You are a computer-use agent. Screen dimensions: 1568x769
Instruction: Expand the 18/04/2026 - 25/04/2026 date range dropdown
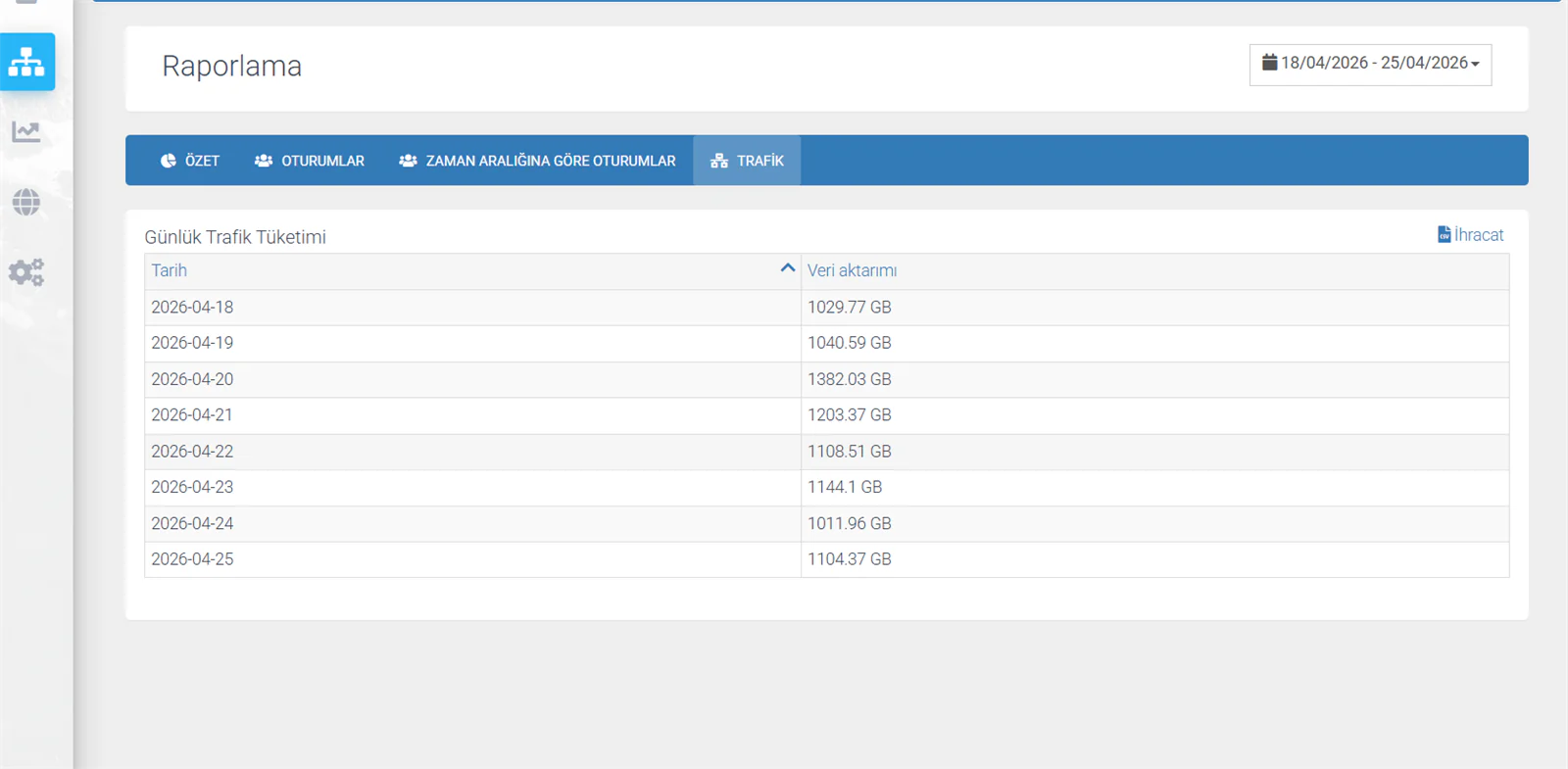pyautogui.click(x=1370, y=65)
